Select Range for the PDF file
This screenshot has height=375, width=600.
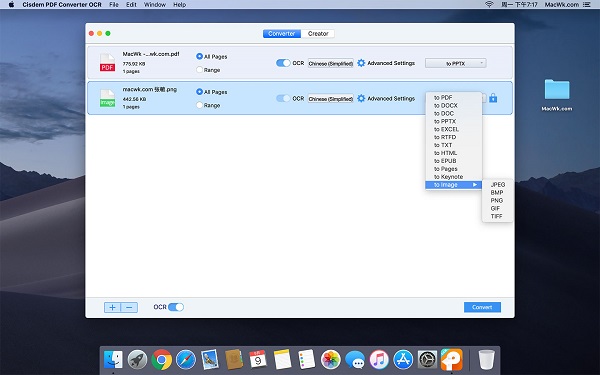pyautogui.click(x=199, y=70)
